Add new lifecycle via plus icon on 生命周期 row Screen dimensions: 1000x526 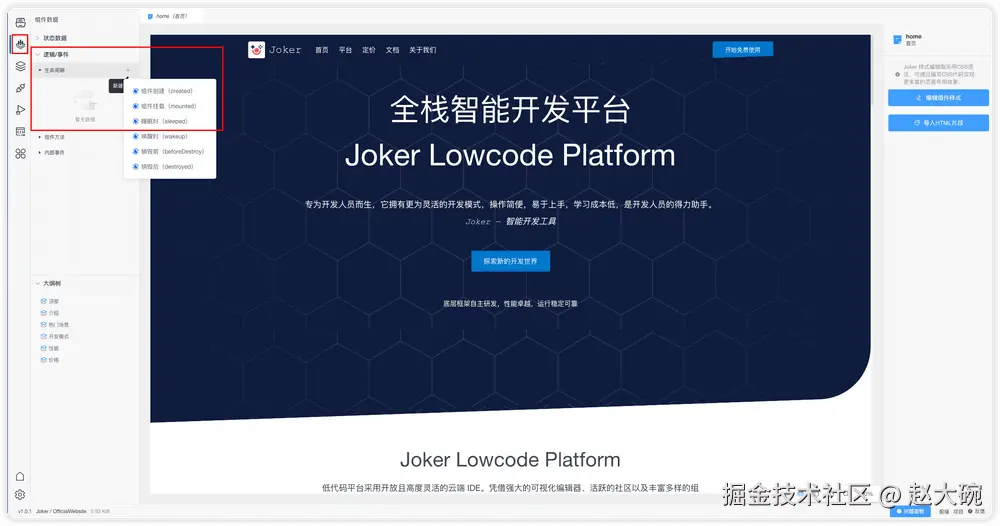pos(128,70)
